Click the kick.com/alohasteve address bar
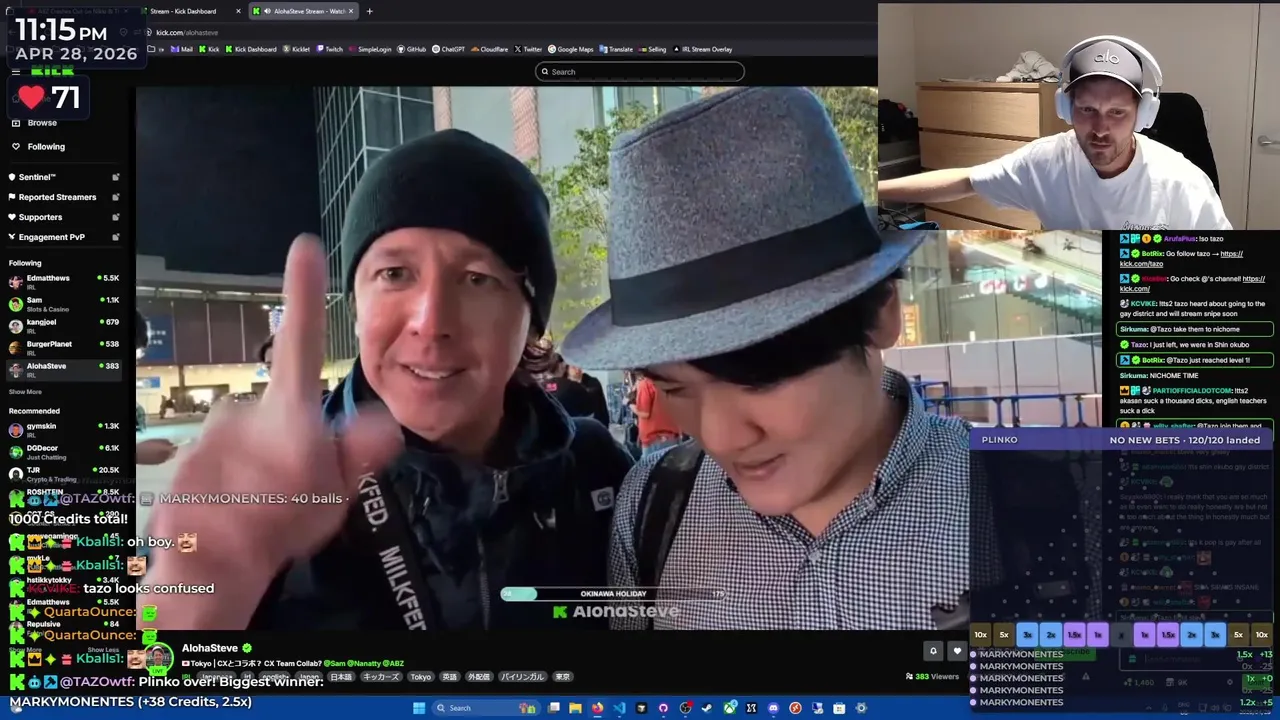 click(x=185, y=33)
